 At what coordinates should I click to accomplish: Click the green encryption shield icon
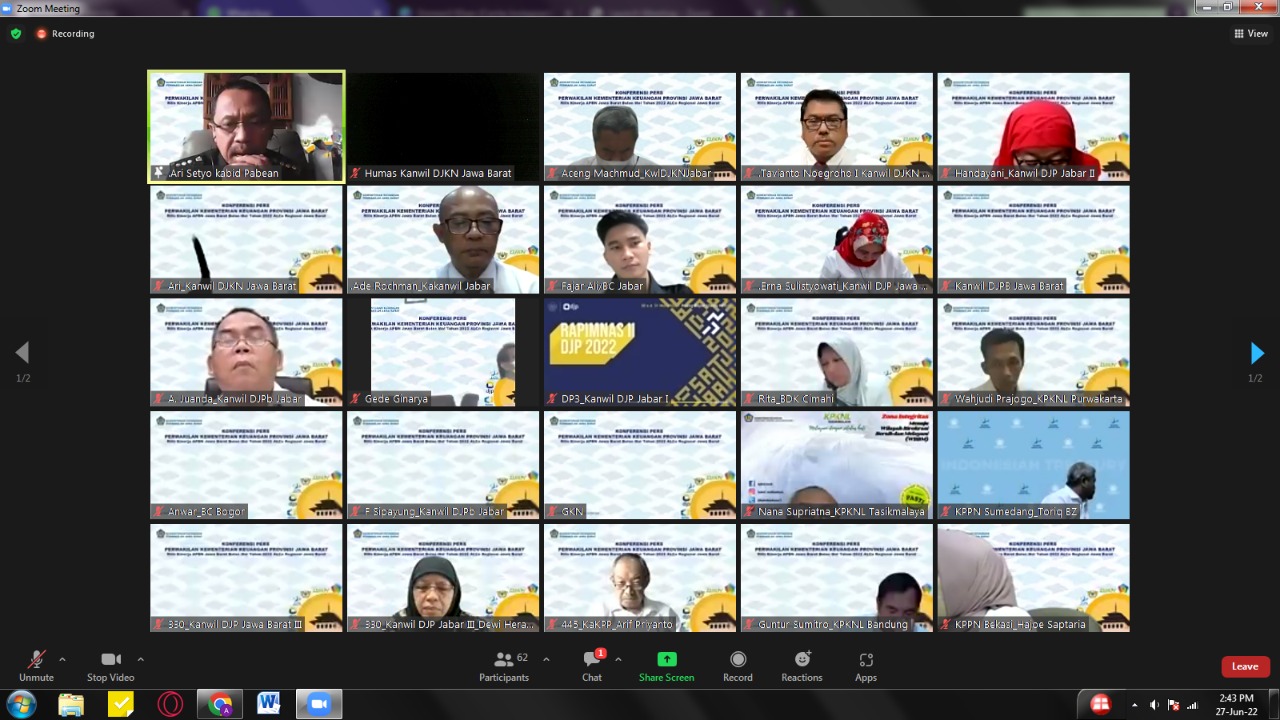click(x=16, y=33)
